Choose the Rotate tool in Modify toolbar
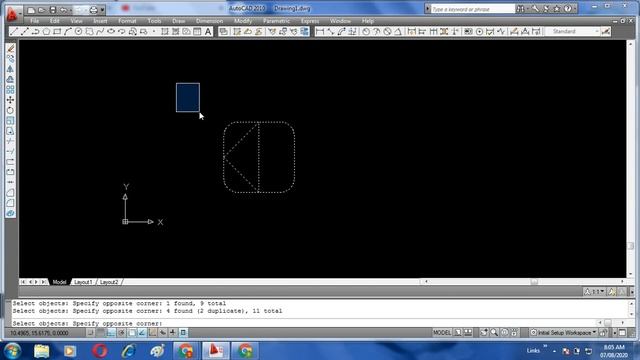This screenshot has width=640, height=360. 11,110
